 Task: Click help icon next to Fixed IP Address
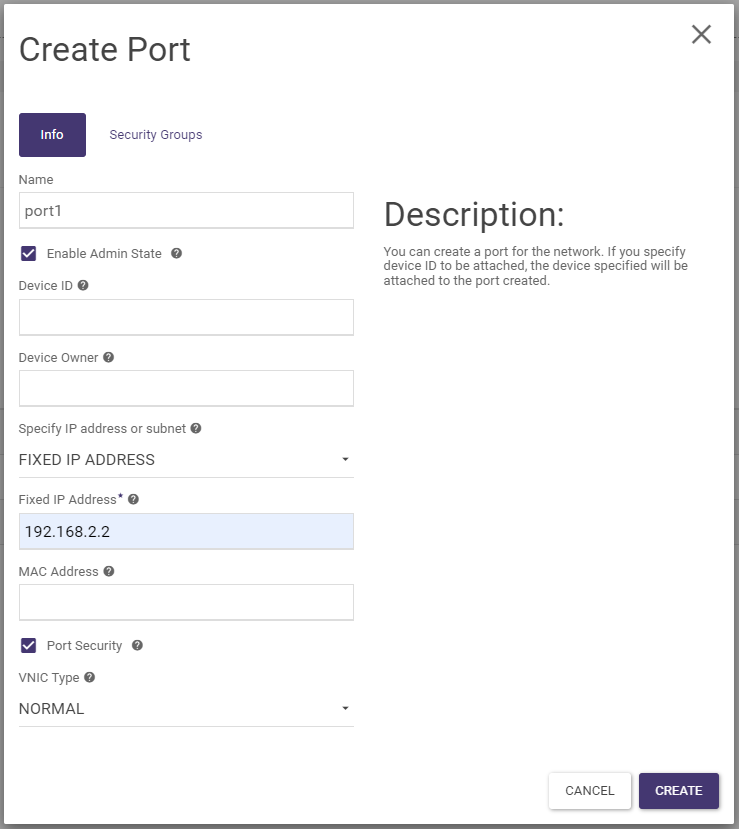[133, 499]
